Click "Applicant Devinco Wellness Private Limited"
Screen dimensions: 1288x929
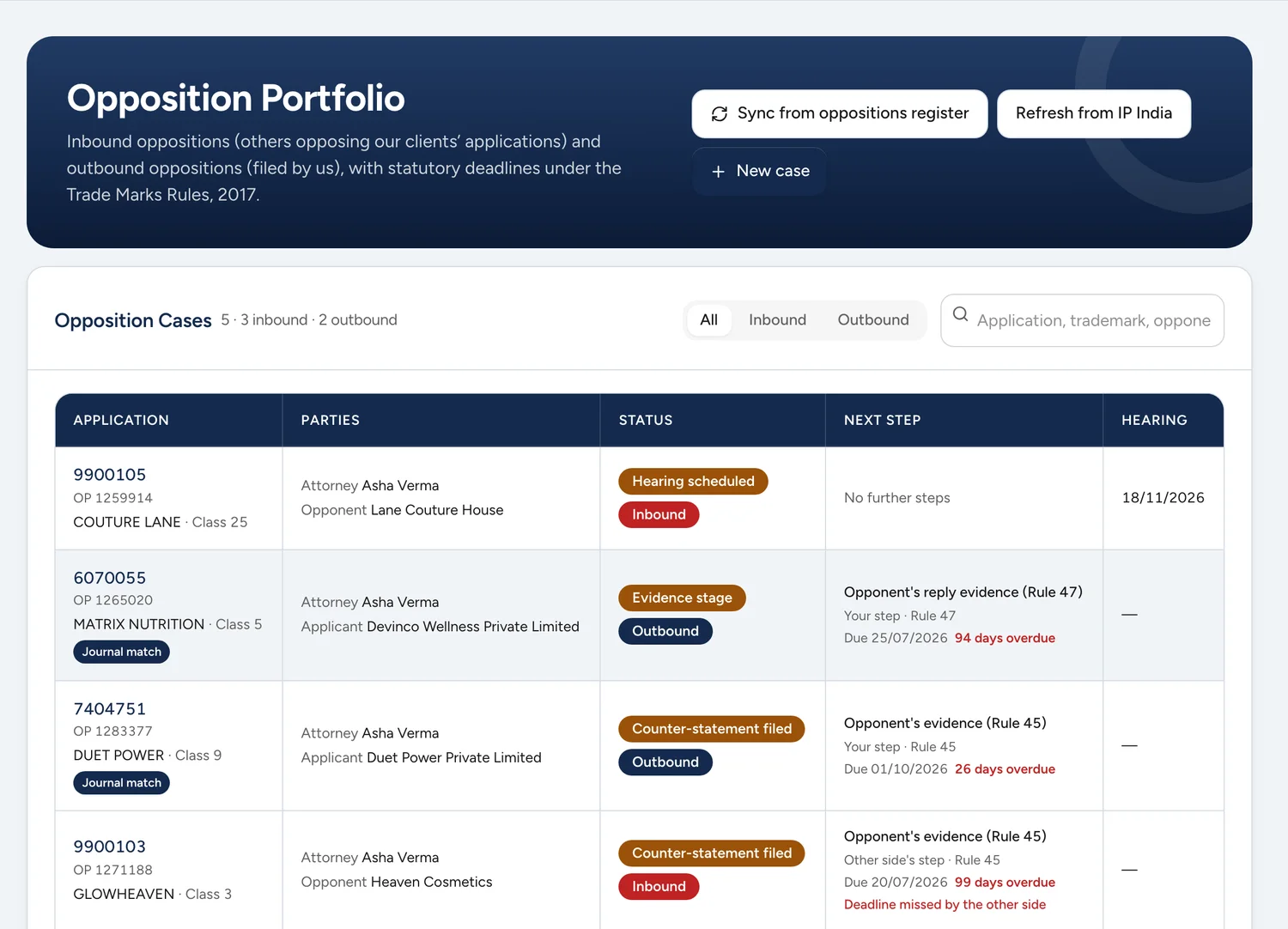click(440, 627)
